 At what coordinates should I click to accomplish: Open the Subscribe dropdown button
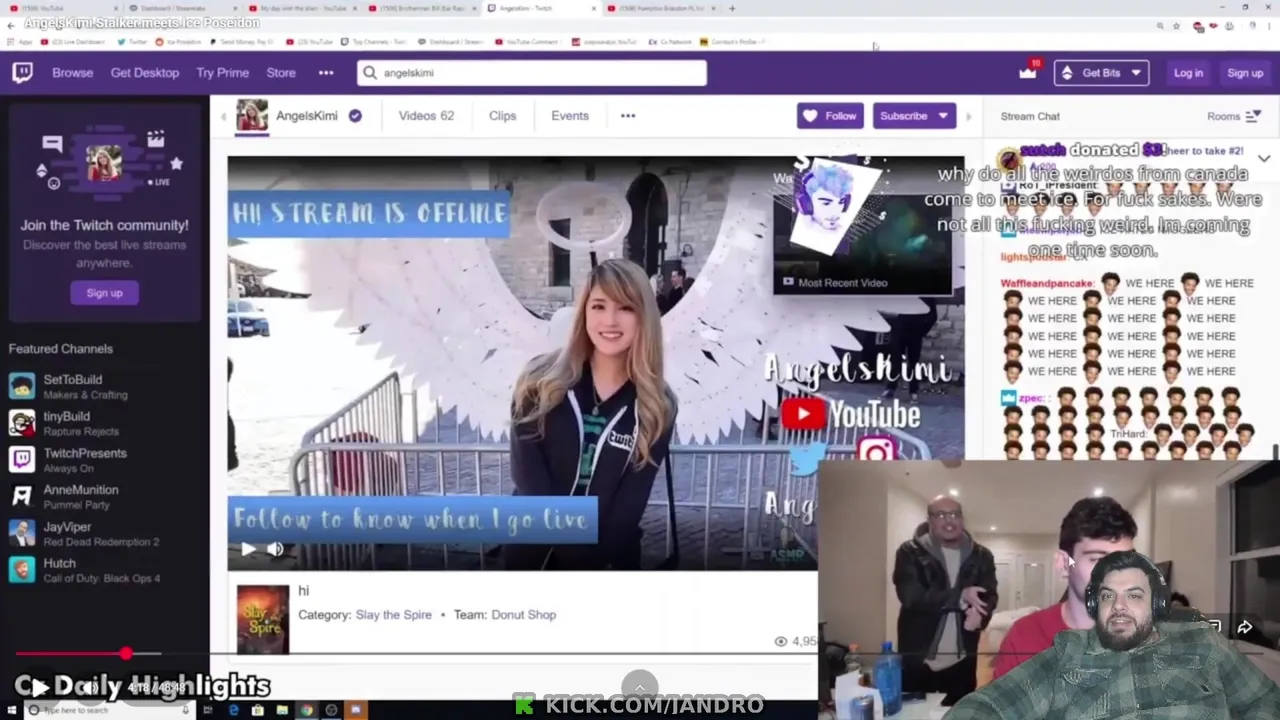click(914, 116)
